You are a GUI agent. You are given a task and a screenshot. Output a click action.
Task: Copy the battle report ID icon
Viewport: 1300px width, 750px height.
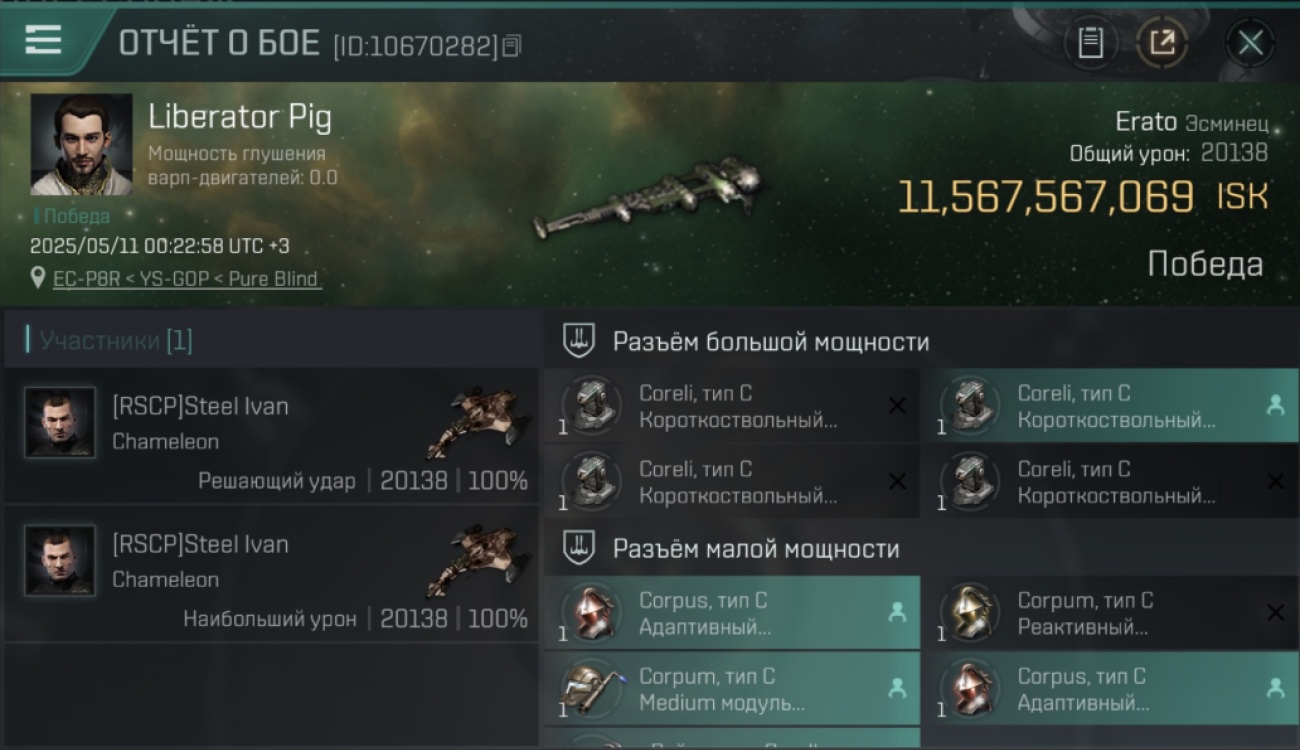pyautogui.click(x=512, y=46)
